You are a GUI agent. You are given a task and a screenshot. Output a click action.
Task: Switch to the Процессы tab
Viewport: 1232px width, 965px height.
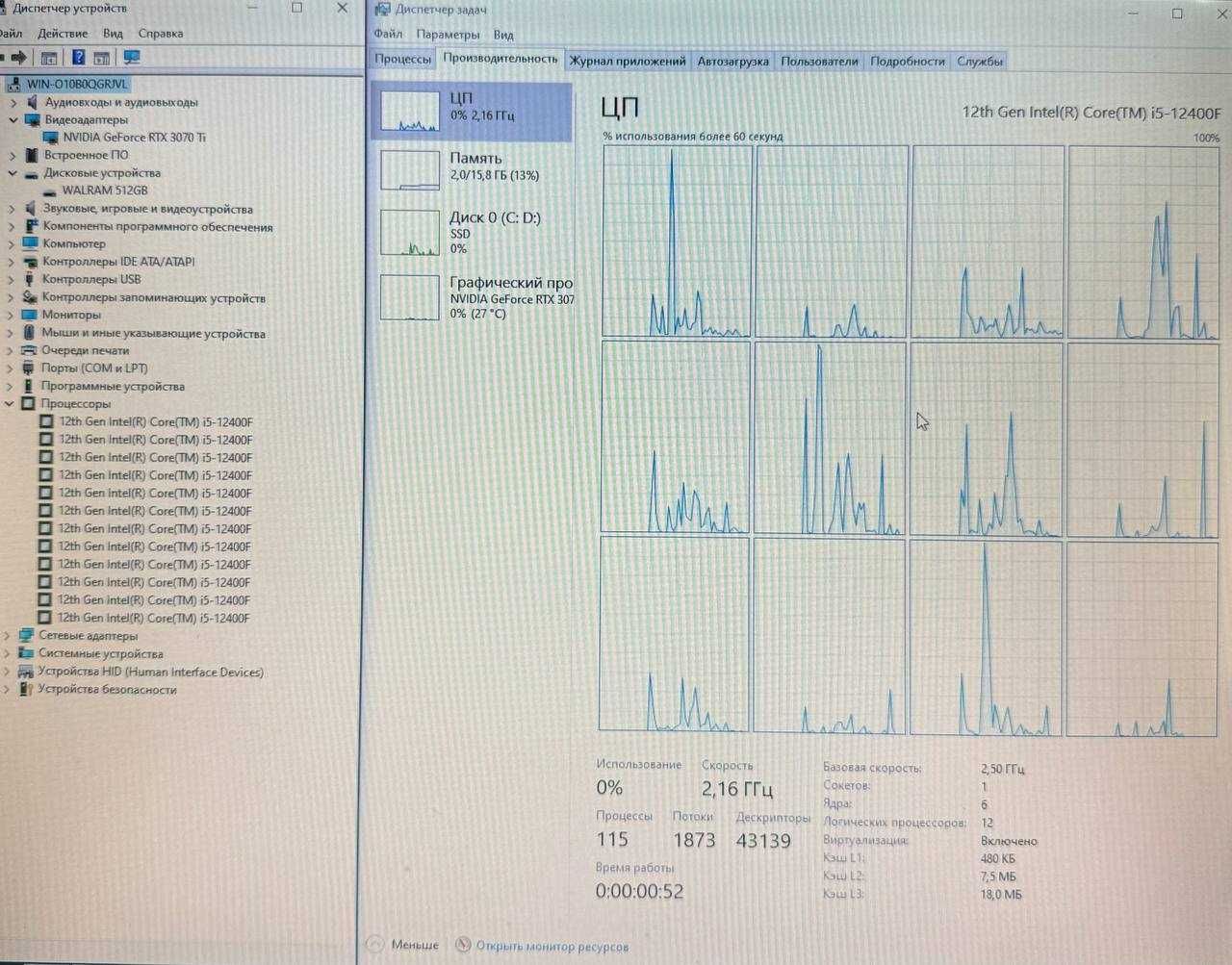(402, 60)
